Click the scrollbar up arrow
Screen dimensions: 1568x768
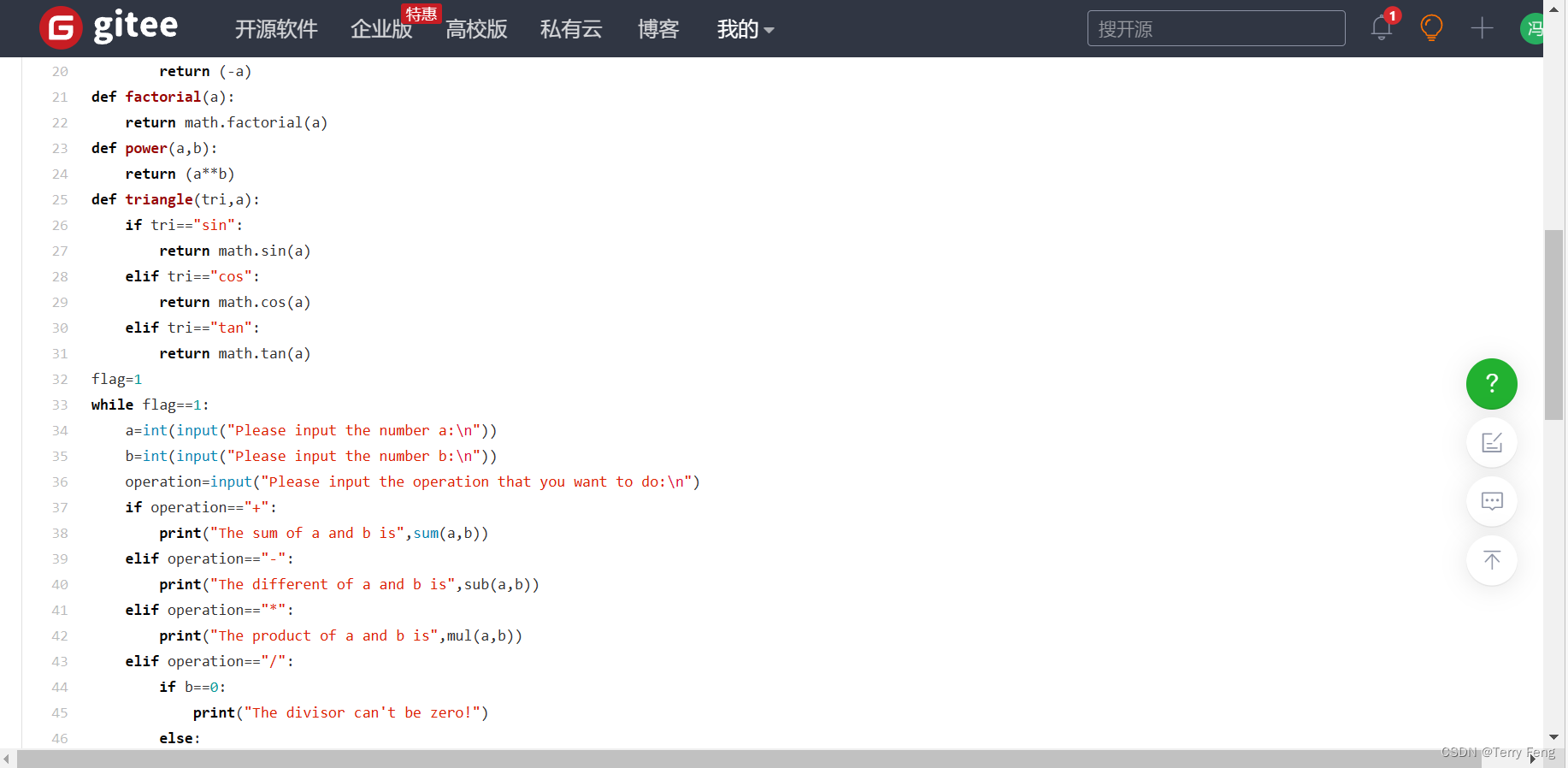(1553, 8)
